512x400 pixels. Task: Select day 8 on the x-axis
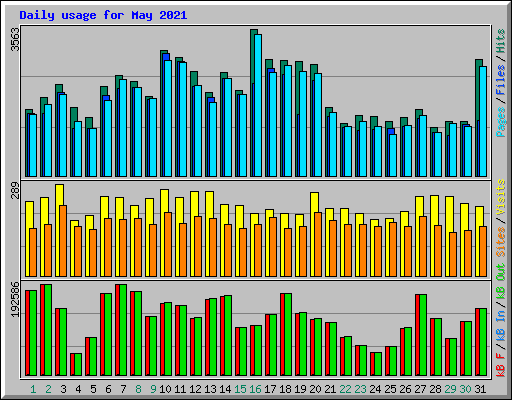pos(138,389)
